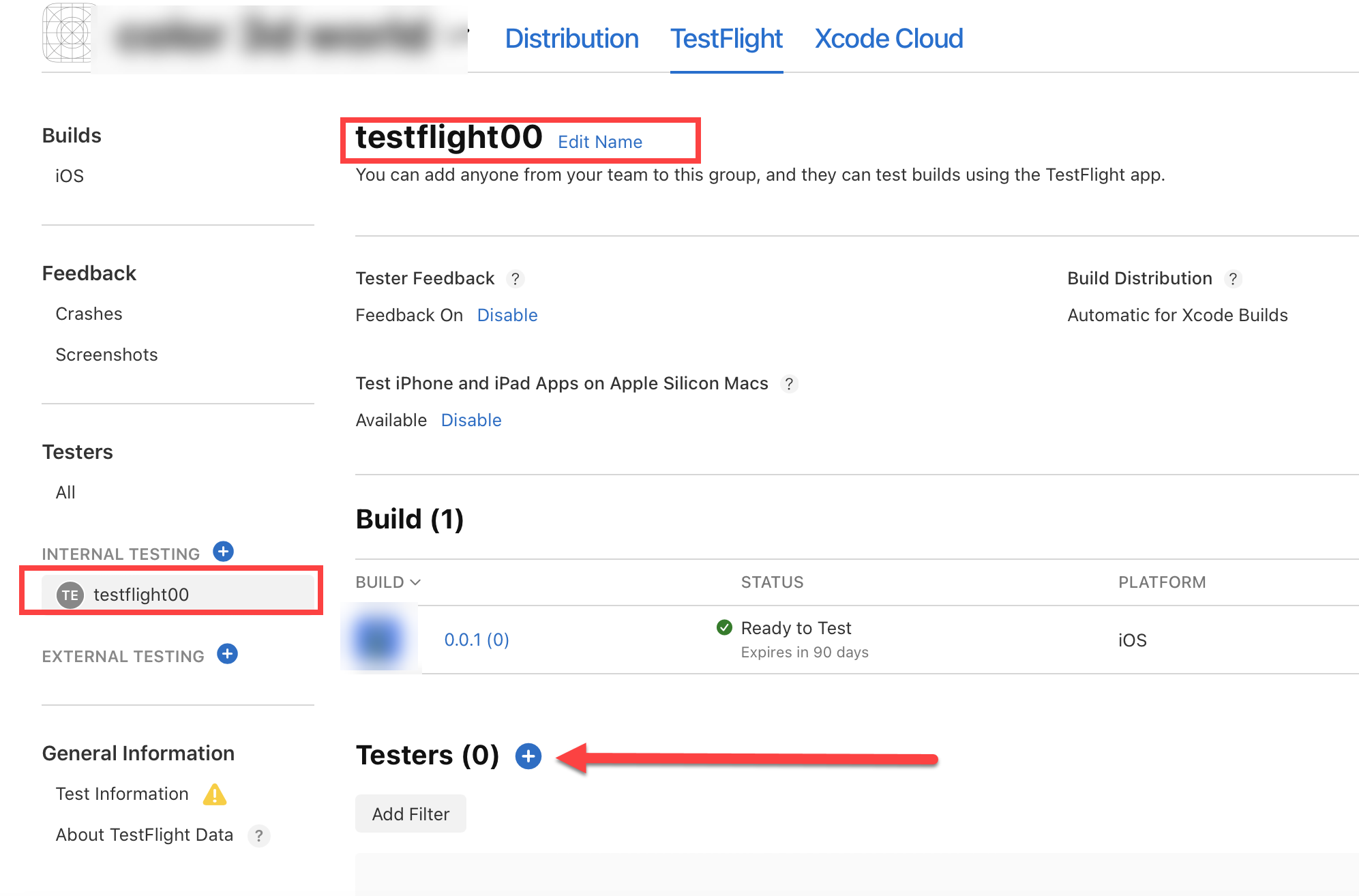Click the warning icon beside Test Information

pos(215,794)
